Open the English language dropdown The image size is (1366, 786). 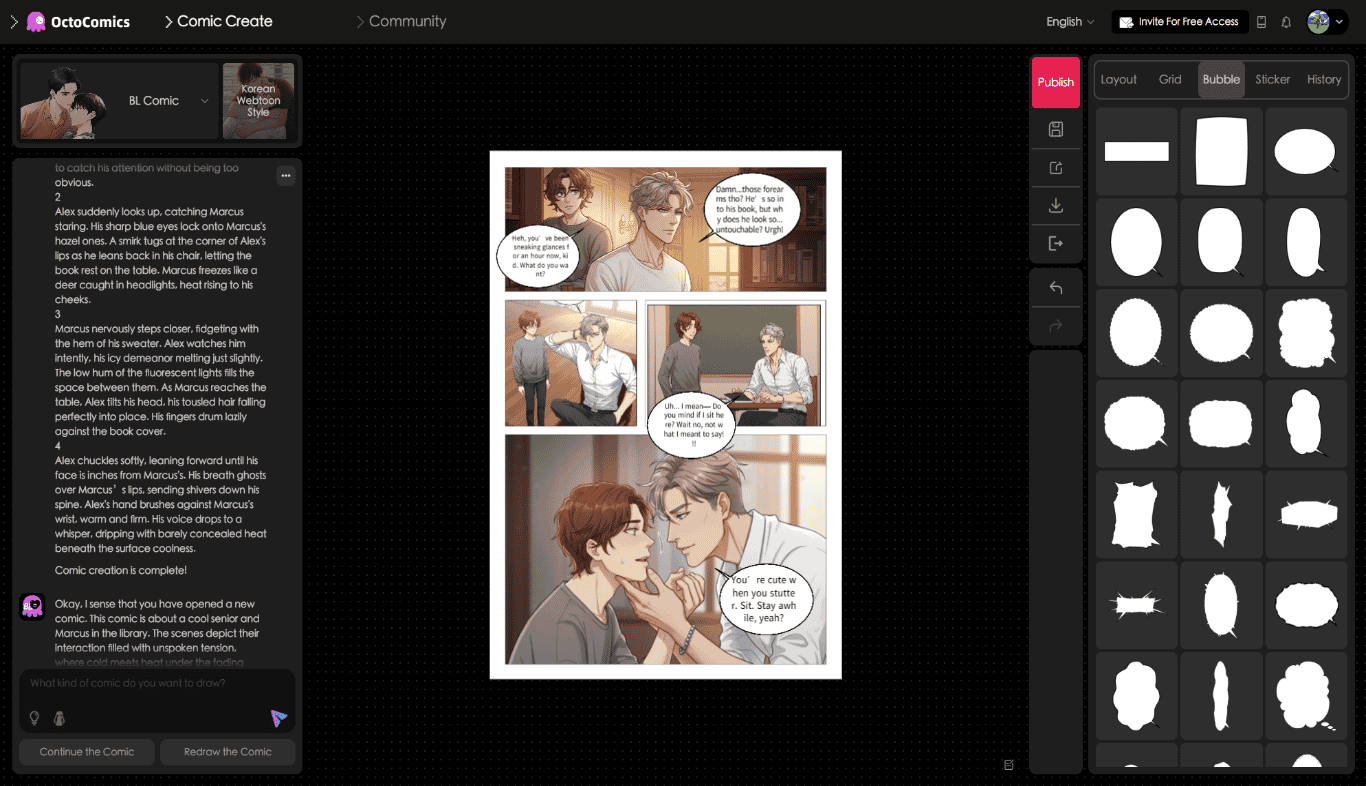1070,22
